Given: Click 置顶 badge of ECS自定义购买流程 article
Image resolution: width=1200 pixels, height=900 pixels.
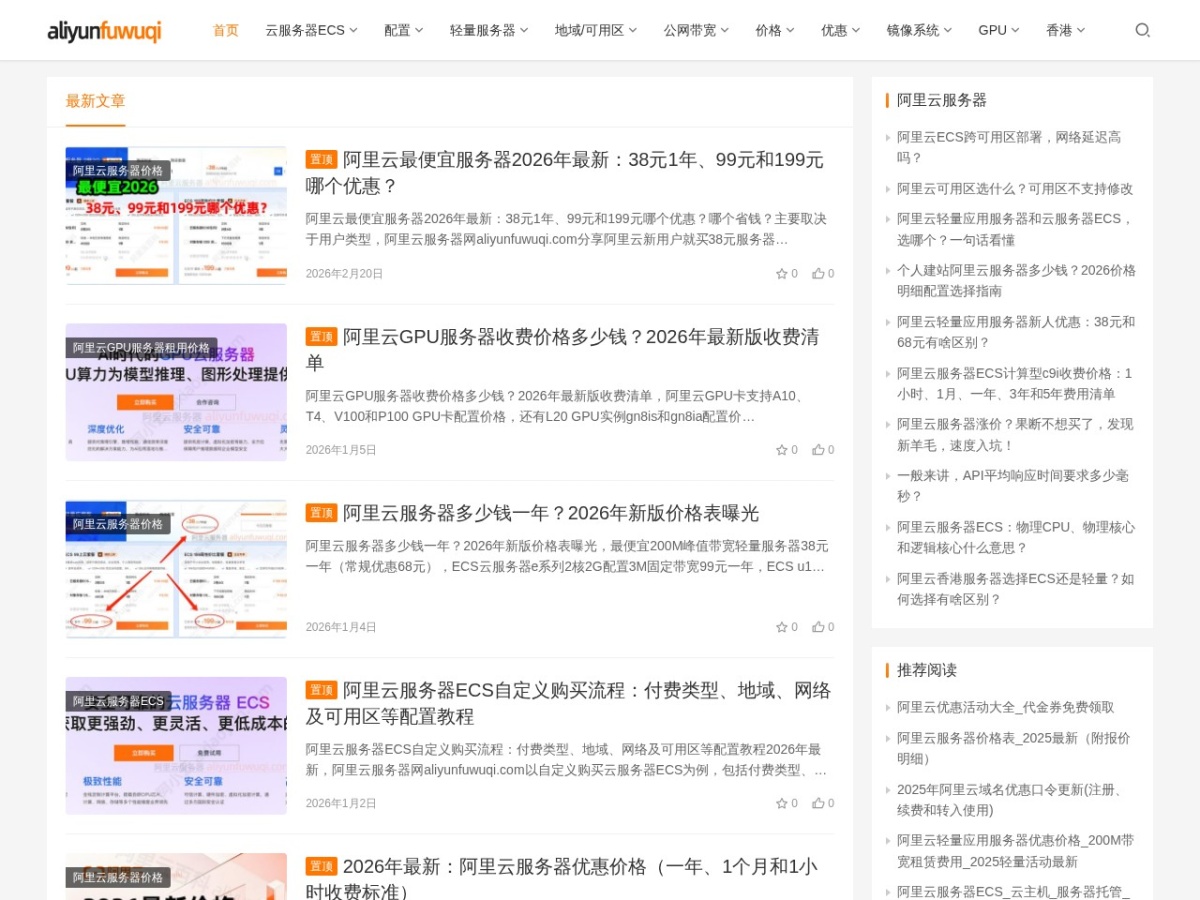Looking at the screenshot, I should pos(321,690).
